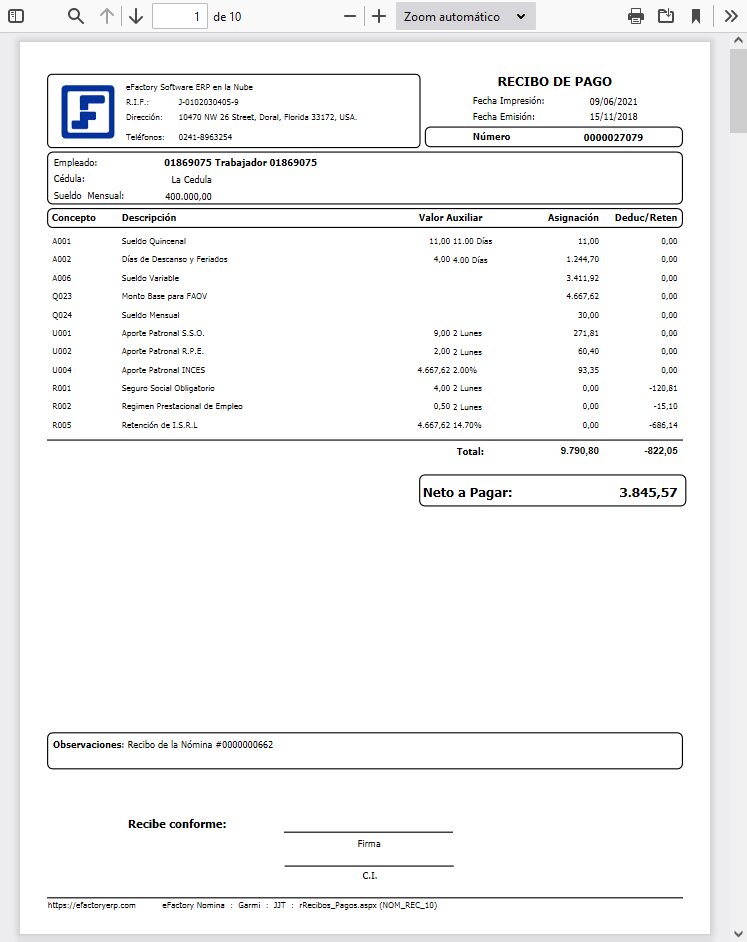Select Seguro Social Obligatorio description
The height and width of the screenshot is (942, 747).
pyautogui.click(x=168, y=389)
